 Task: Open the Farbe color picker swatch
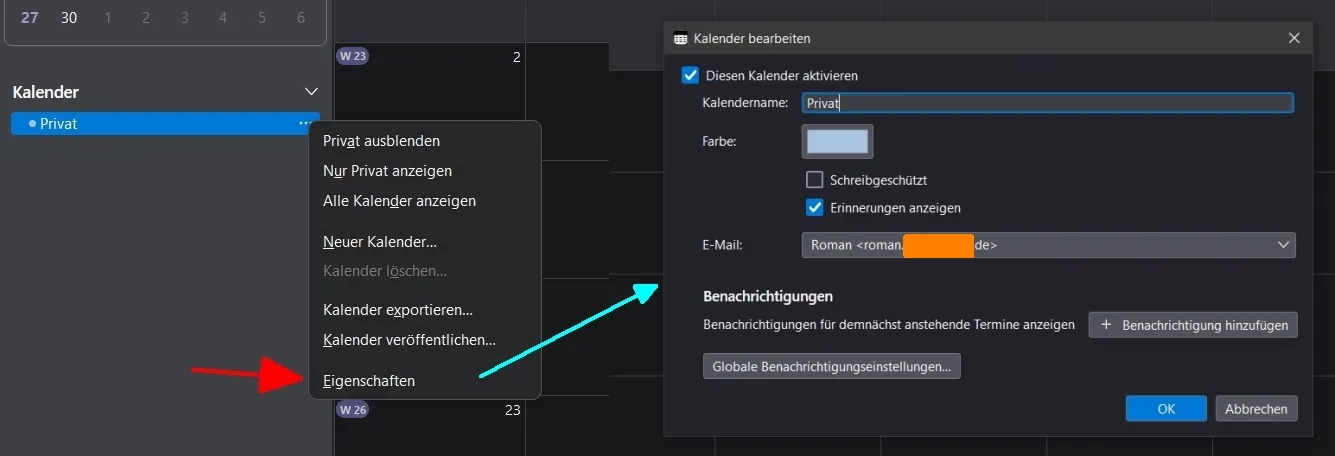838,142
